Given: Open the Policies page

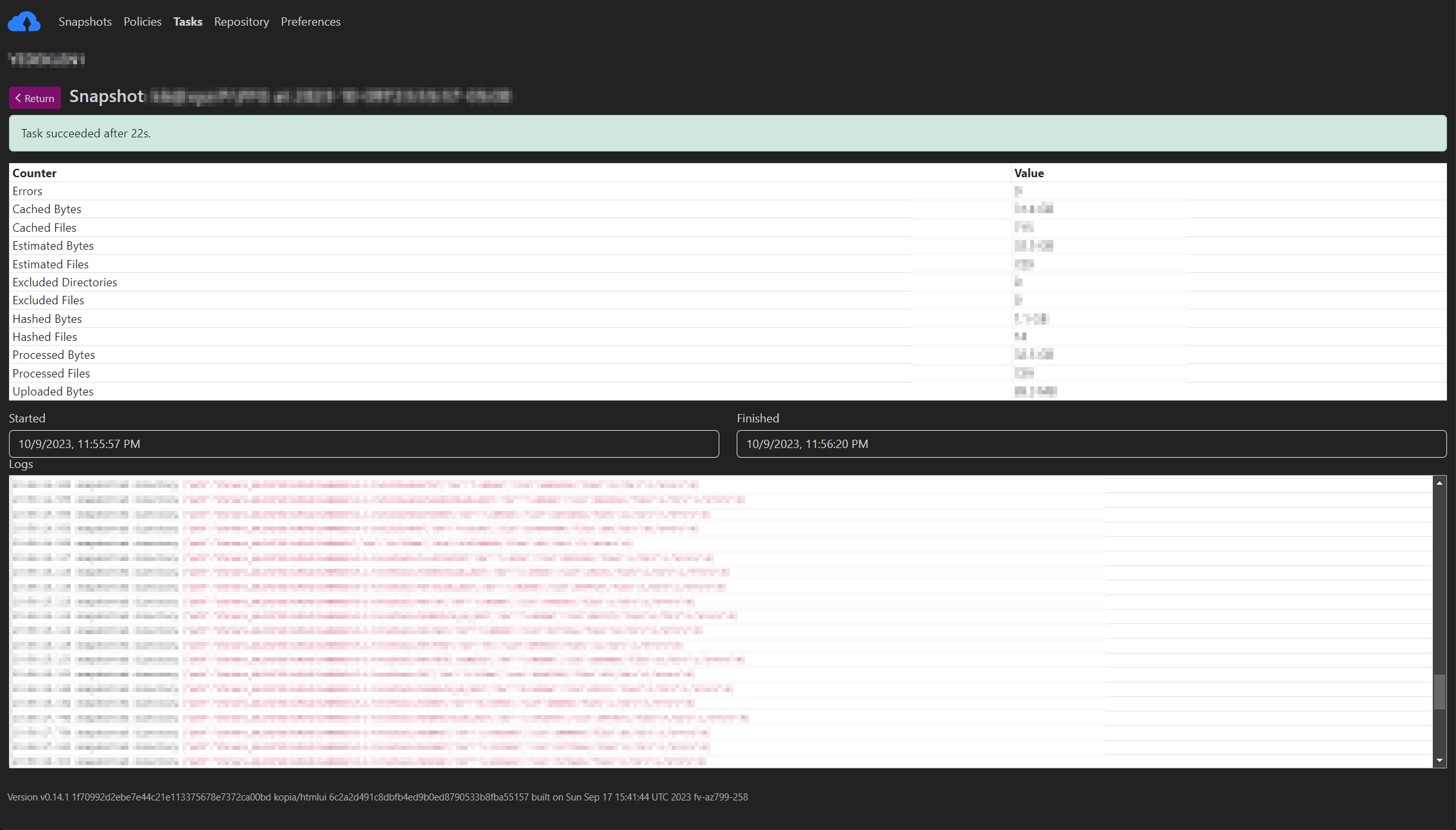Looking at the screenshot, I should (x=142, y=21).
